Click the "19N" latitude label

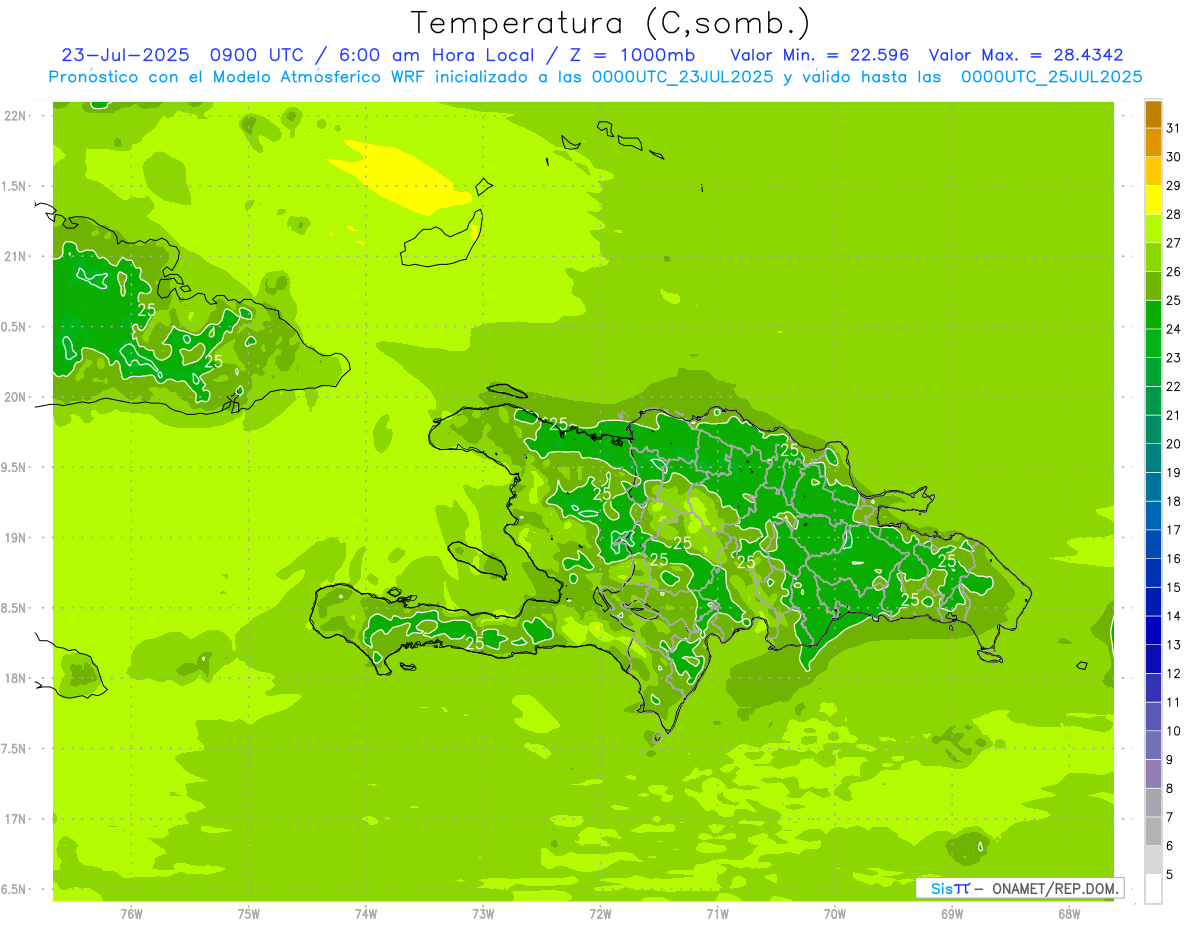14,538
